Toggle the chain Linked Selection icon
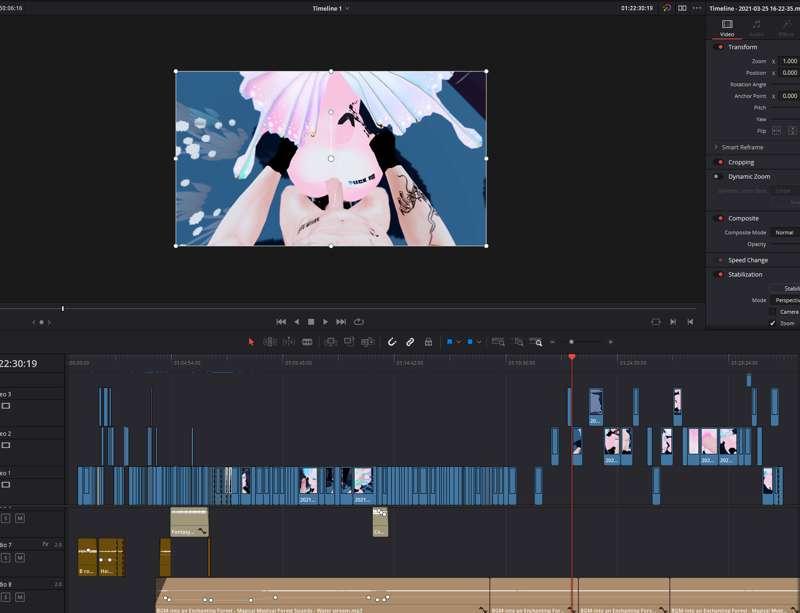800x613 pixels. click(410, 342)
